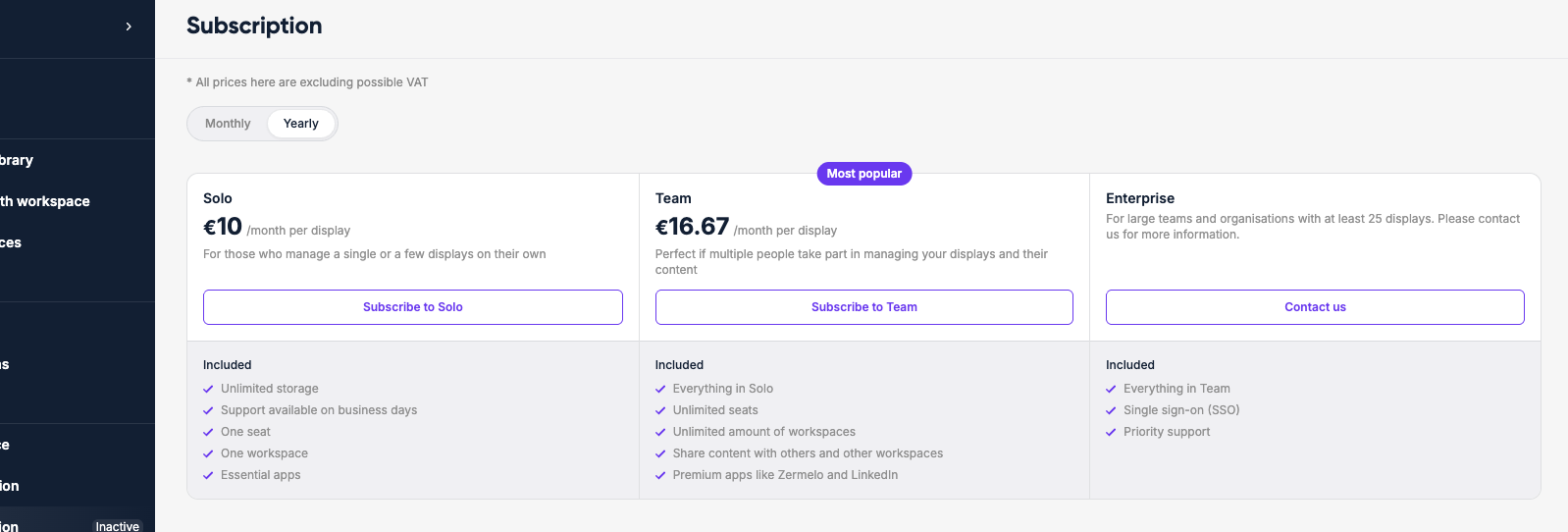1568x532 pixels.
Task: Switch billing to Monthly
Action: pyautogui.click(x=228, y=124)
